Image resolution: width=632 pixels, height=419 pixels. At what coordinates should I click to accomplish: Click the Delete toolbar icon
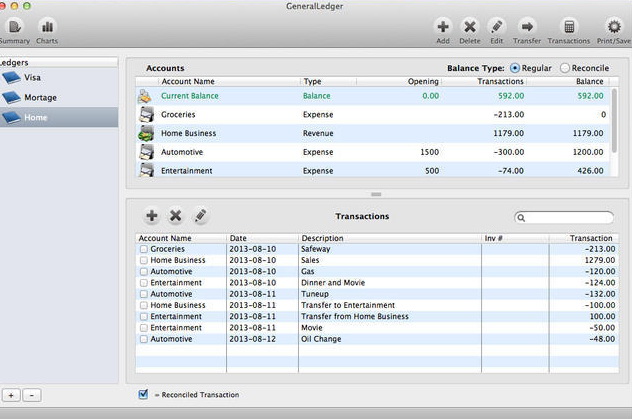pos(470,27)
